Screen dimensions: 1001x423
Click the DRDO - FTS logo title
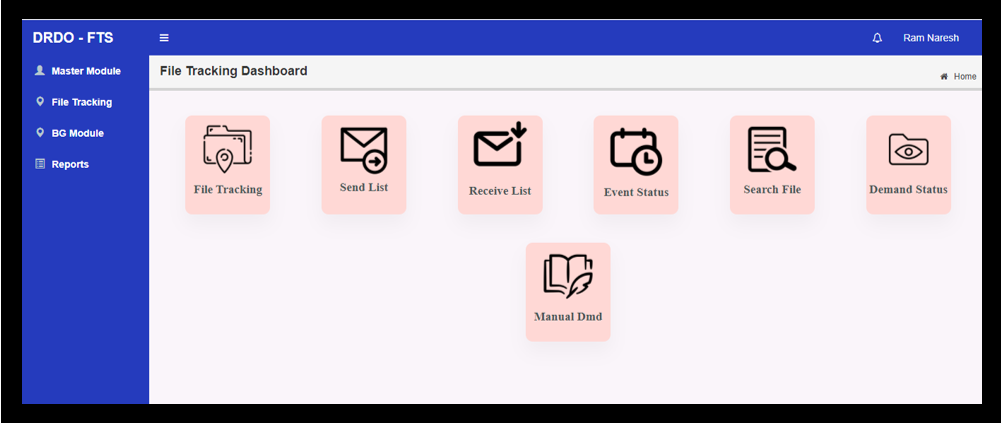[x=73, y=38]
